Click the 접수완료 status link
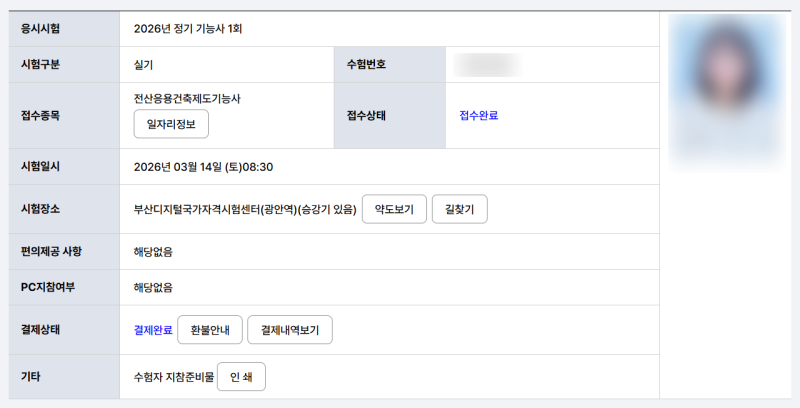The image size is (800, 408). [479, 116]
